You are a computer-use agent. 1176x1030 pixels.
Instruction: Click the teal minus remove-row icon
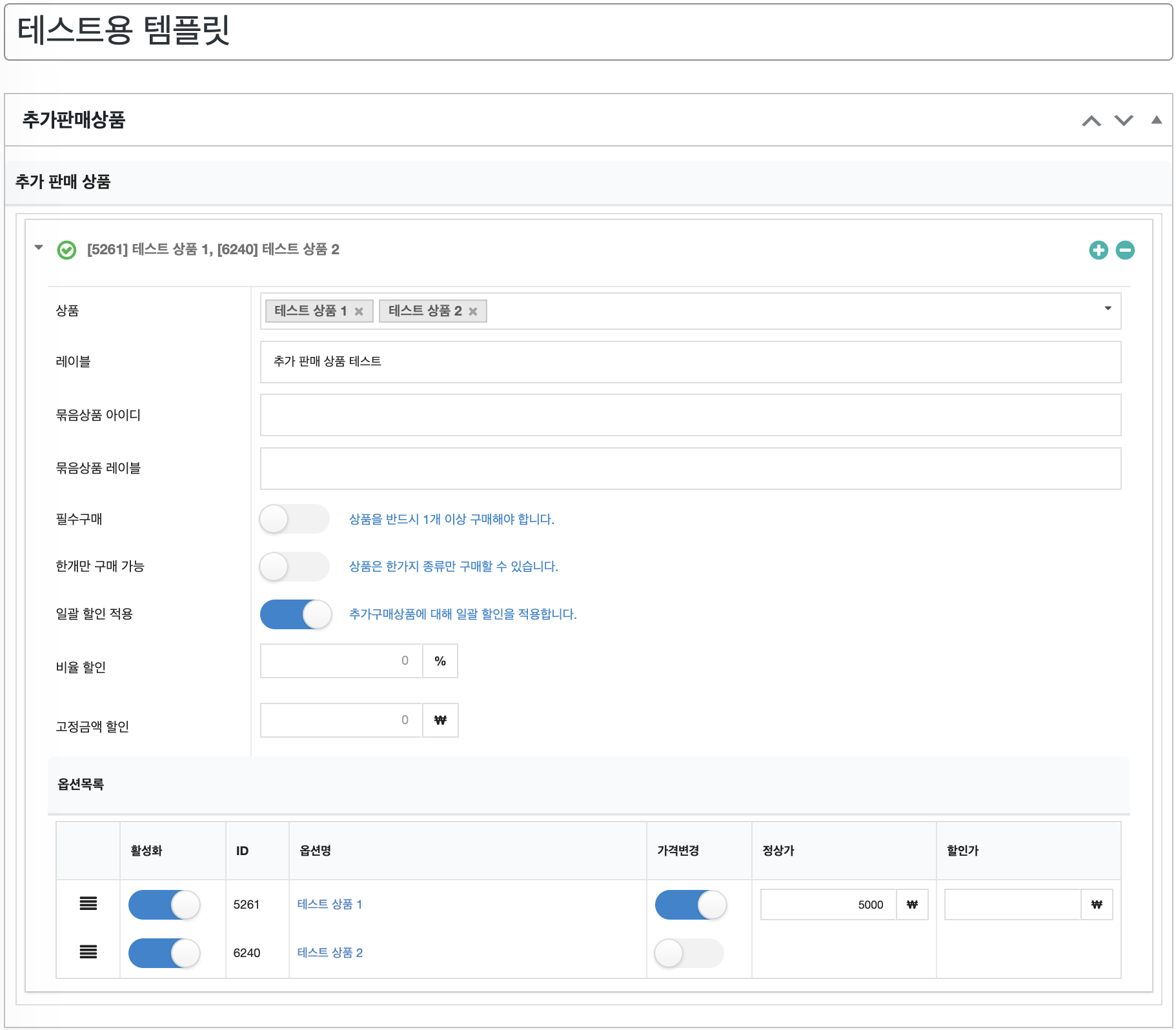click(x=1125, y=250)
